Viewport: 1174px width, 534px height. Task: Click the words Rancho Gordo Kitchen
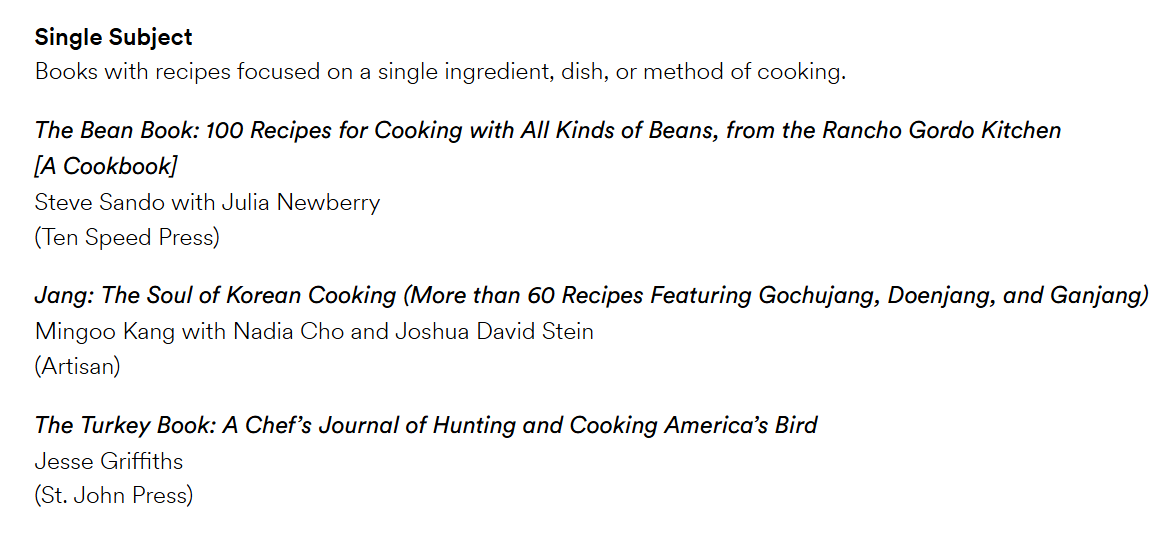pos(941,131)
